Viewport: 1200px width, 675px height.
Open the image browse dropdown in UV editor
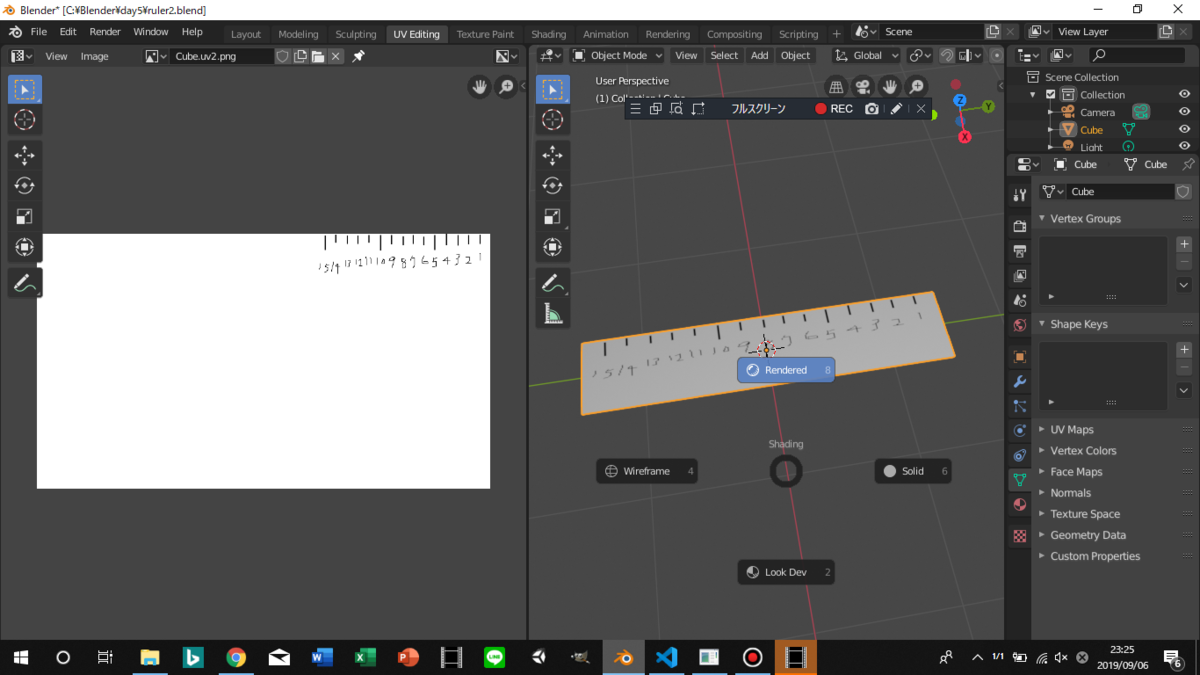pyautogui.click(x=156, y=56)
